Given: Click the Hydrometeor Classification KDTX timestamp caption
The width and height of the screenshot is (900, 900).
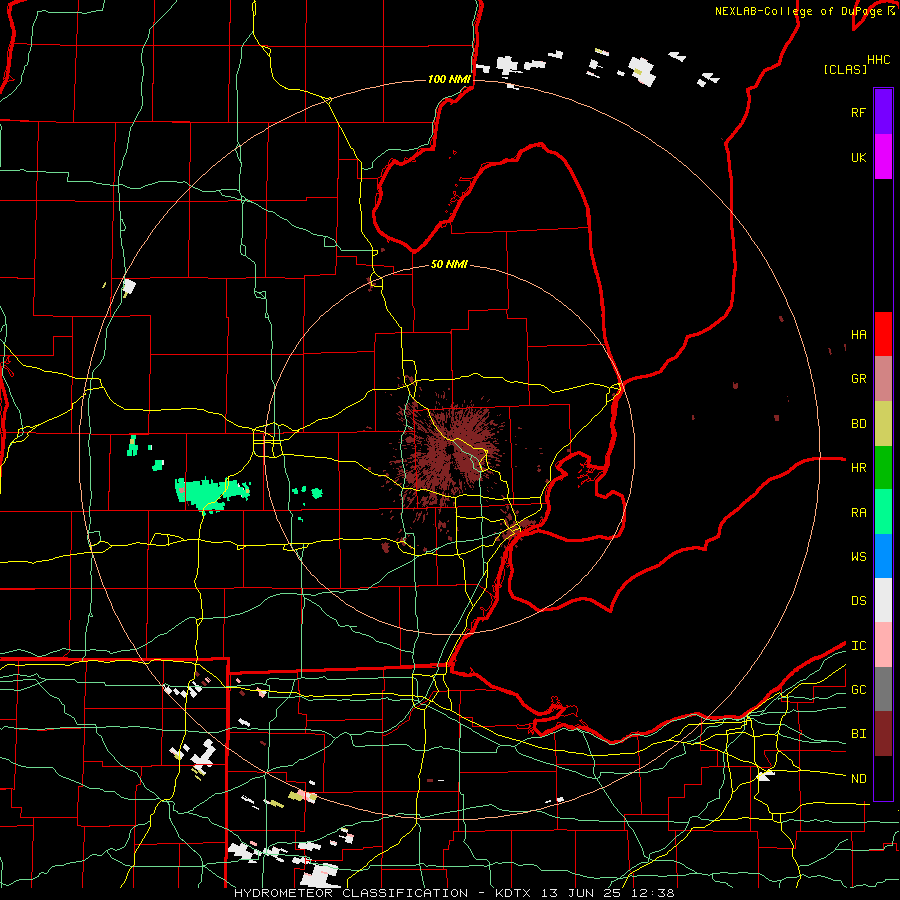Looking at the screenshot, I should (x=453, y=893).
